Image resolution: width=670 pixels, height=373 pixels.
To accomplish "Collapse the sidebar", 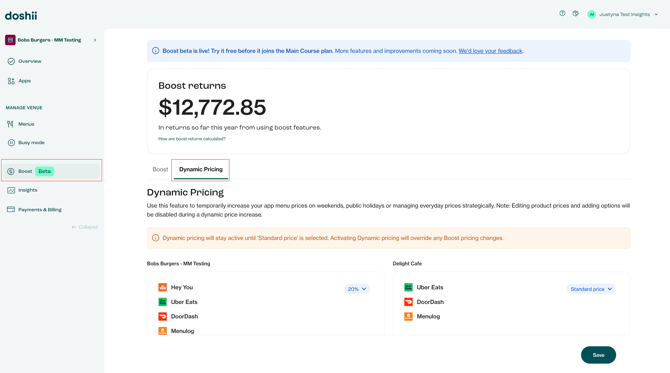I will (x=85, y=227).
